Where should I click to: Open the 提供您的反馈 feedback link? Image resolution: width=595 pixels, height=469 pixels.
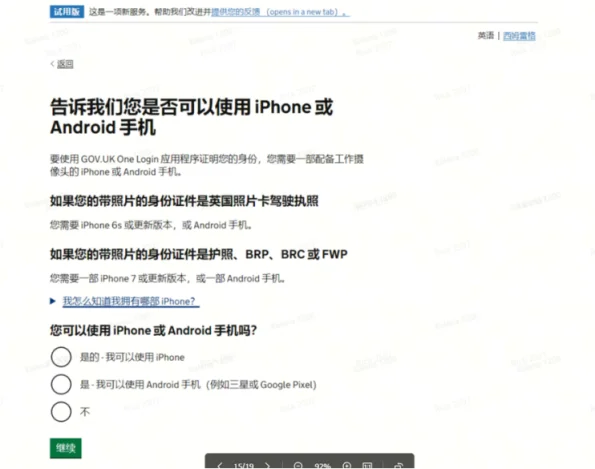click(280, 12)
